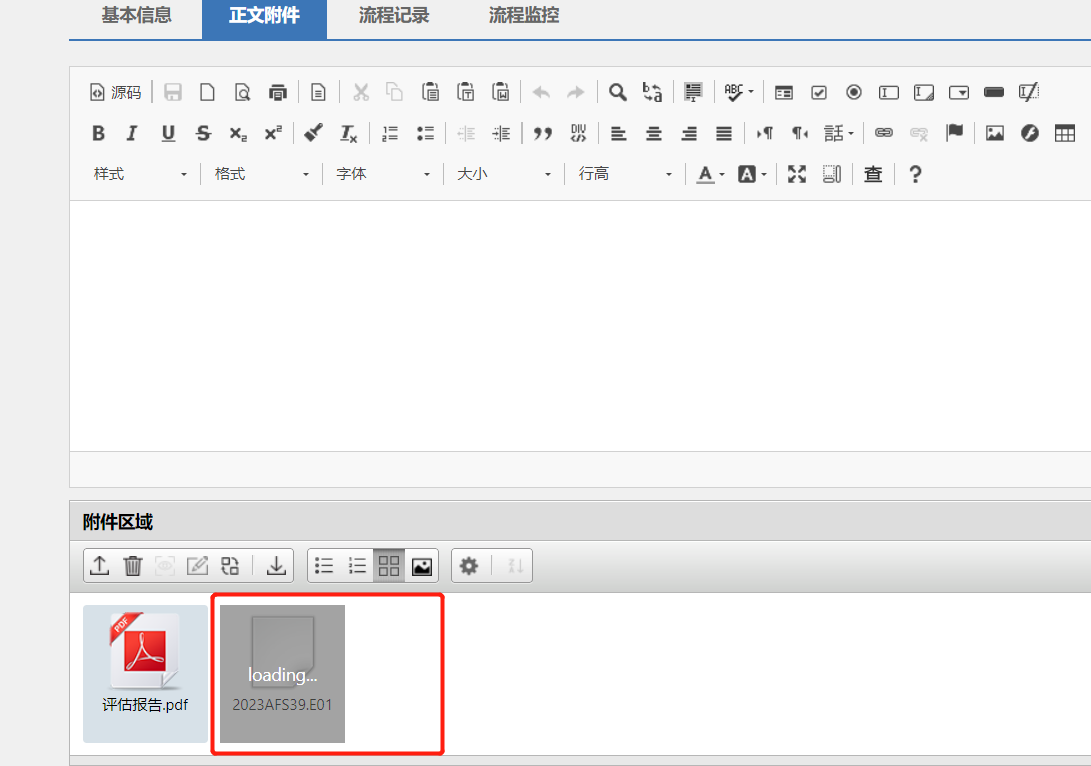The height and width of the screenshot is (766, 1091).
Task: Insert a button form element
Action: coord(994,92)
